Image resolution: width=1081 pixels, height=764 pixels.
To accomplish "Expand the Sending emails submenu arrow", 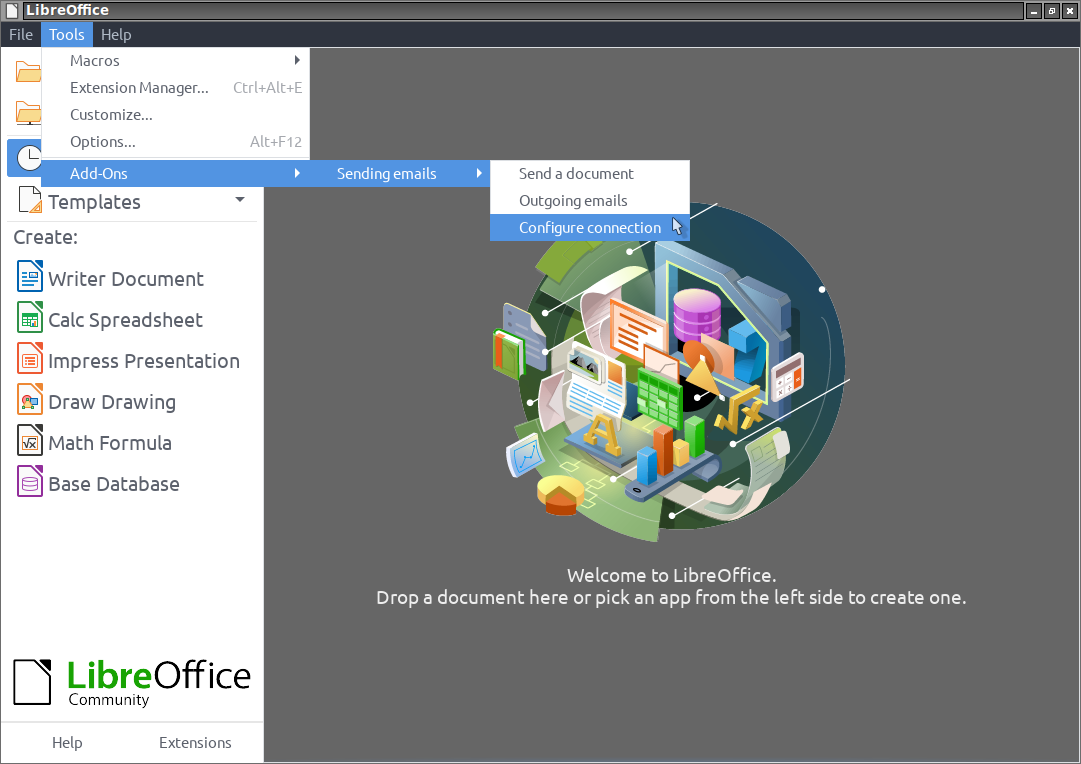I will [479, 173].
